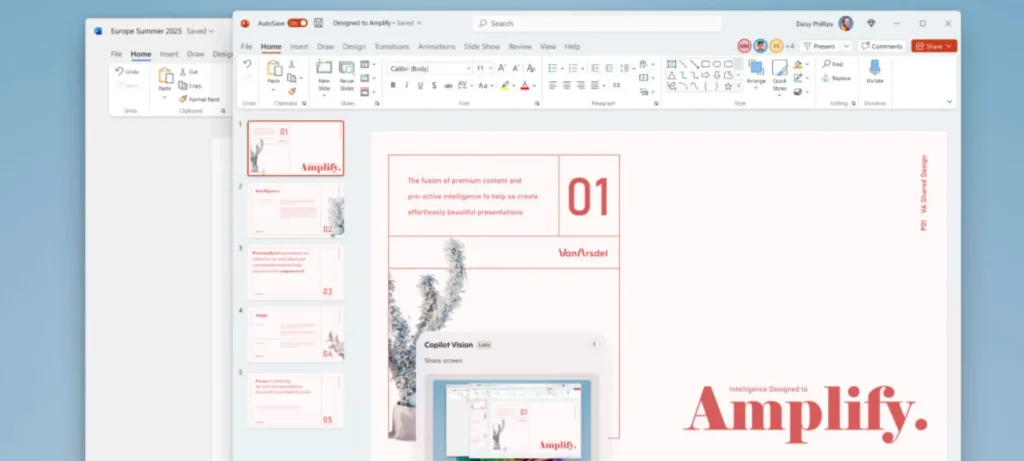Open Draw tab in Word window
This screenshot has width=1024, height=461.
pyautogui.click(x=195, y=54)
